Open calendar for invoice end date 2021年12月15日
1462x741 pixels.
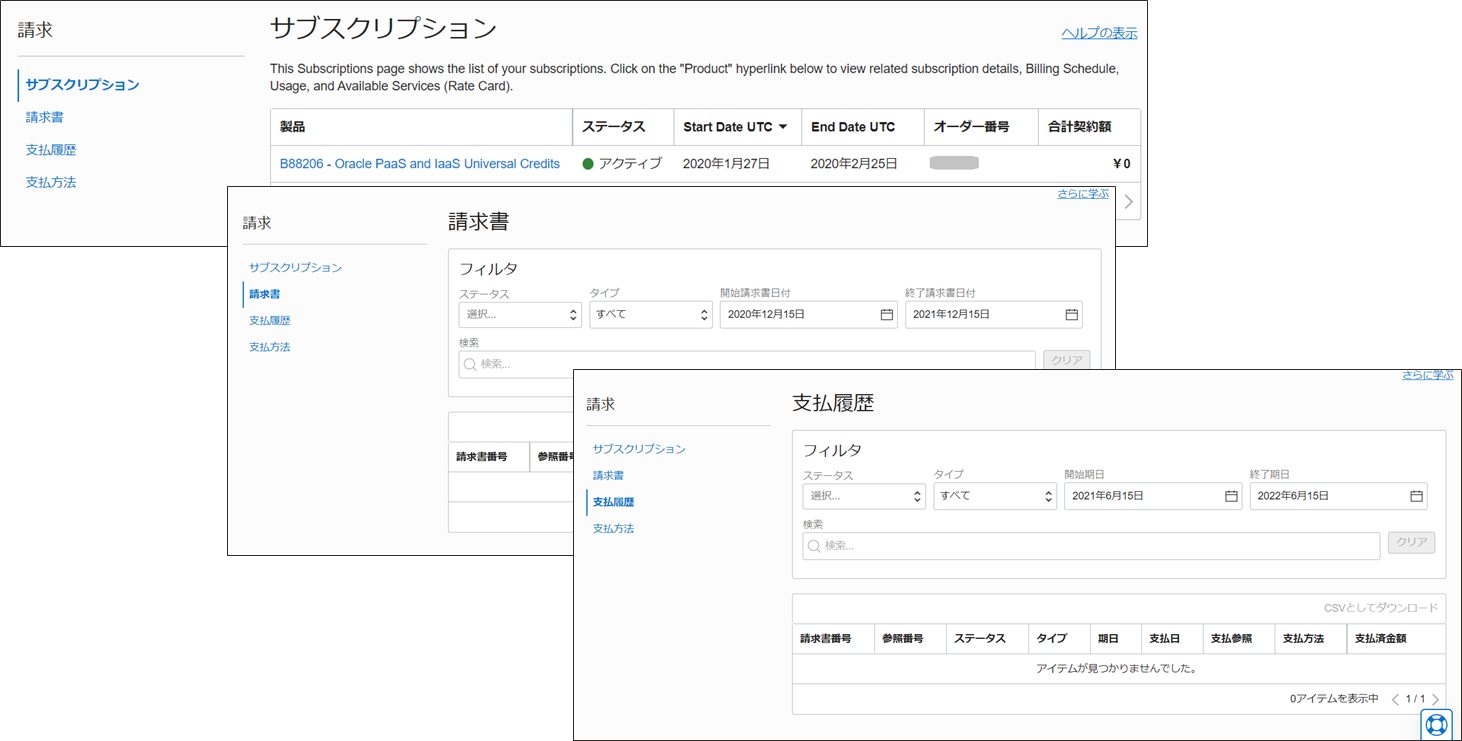point(1071,314)
